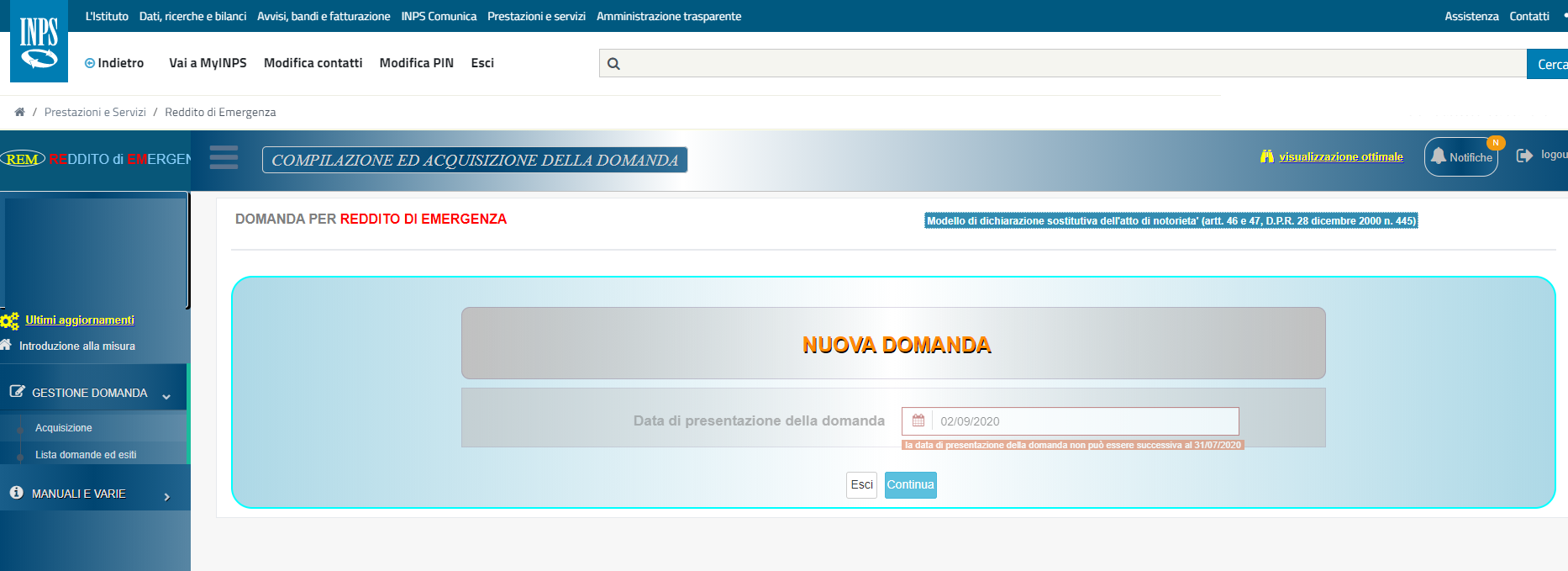The image size is (1568, 571).
Task: Click Vai a MyINPS
Action: pyautogui.click(x=208, y=63)
